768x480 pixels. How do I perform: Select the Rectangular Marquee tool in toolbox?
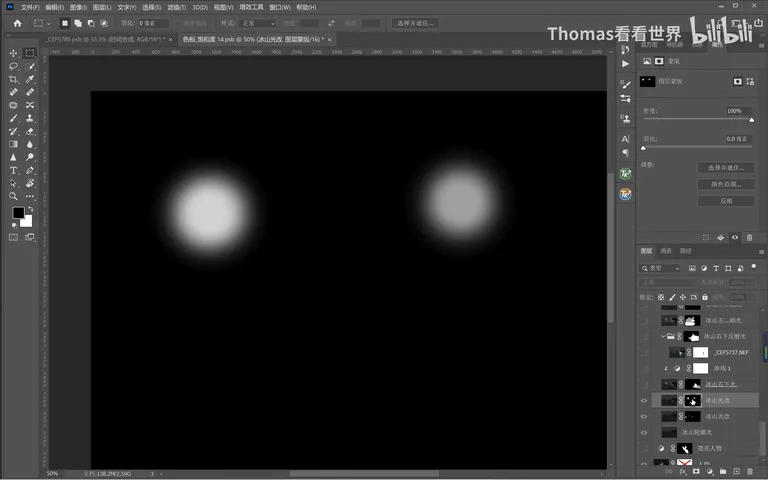pos(30,53)
